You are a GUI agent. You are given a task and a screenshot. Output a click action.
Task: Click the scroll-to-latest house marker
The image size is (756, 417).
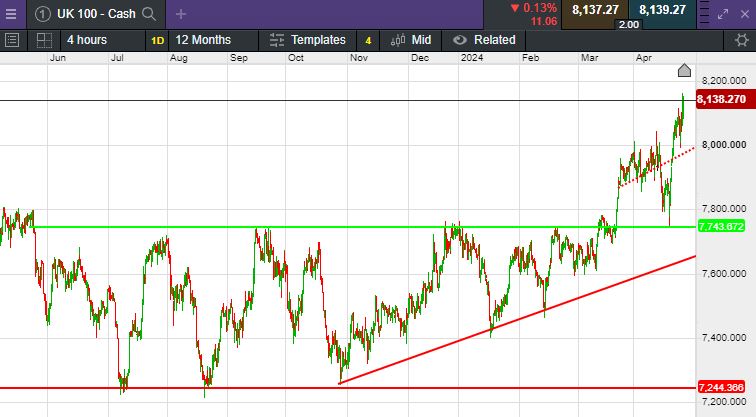pyautogui.click(x=684, y=70)
